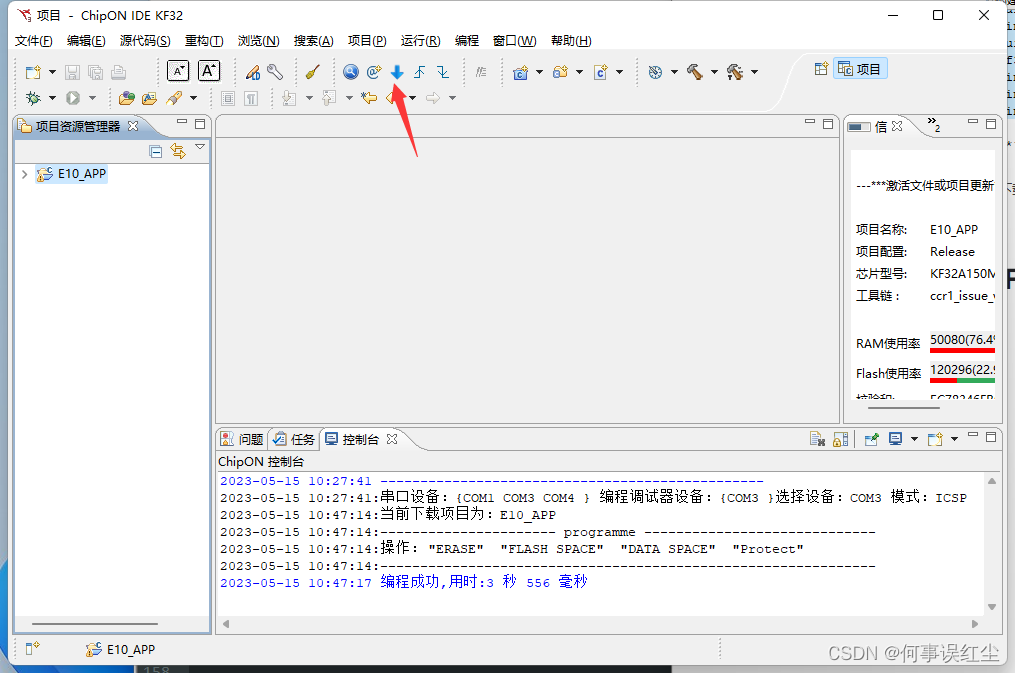Expand the E10_APP project tree node
This screenshot has width=1015, height=673.
tap(25, 174)
